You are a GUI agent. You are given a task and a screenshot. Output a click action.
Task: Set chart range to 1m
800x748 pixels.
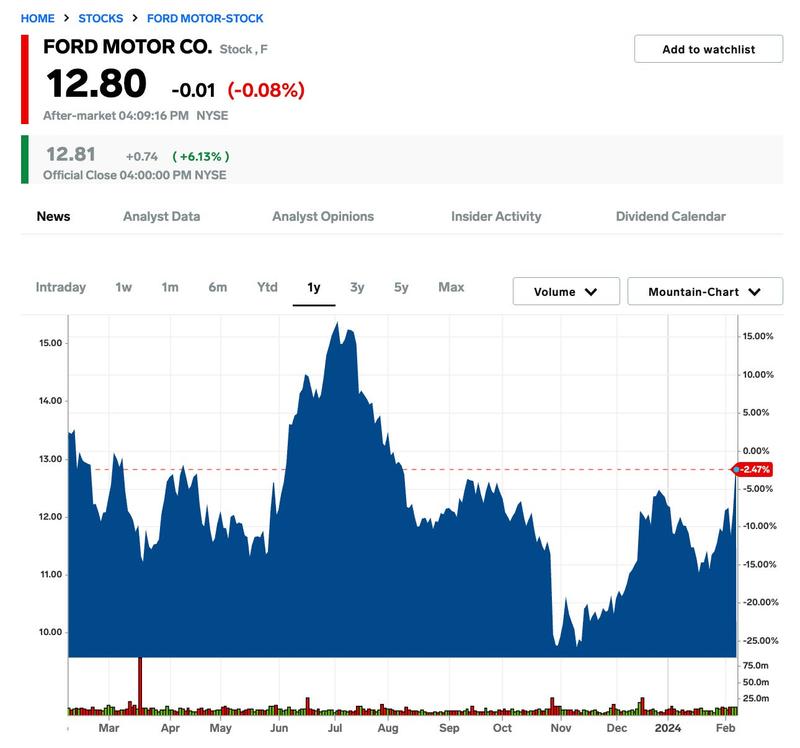pyautogui.click(x=170, y=287)
